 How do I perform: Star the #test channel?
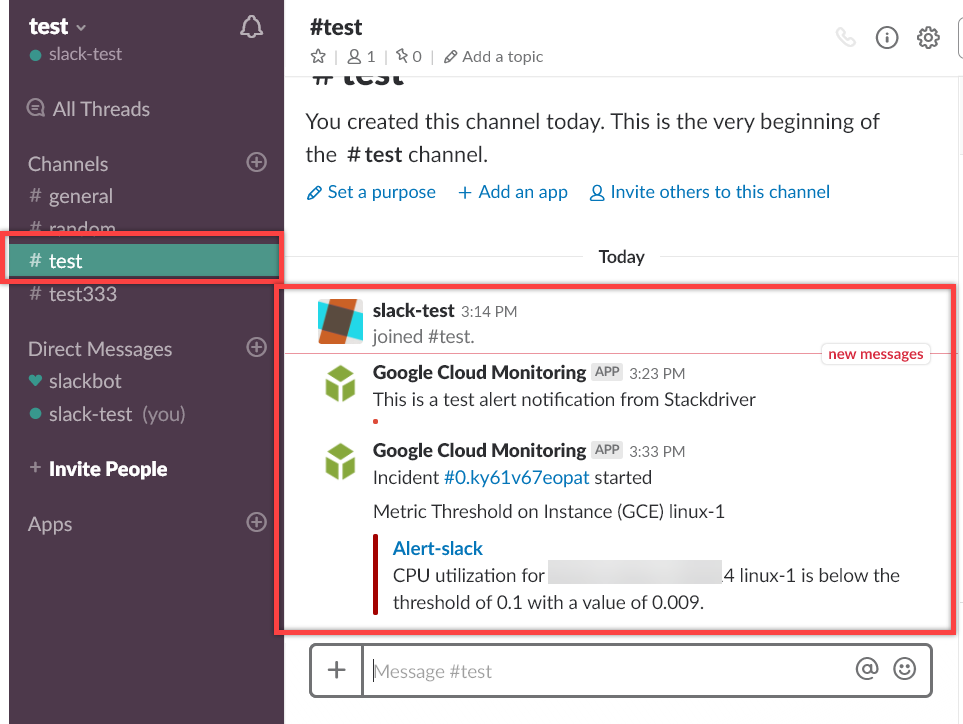click(x=318, y=56)
